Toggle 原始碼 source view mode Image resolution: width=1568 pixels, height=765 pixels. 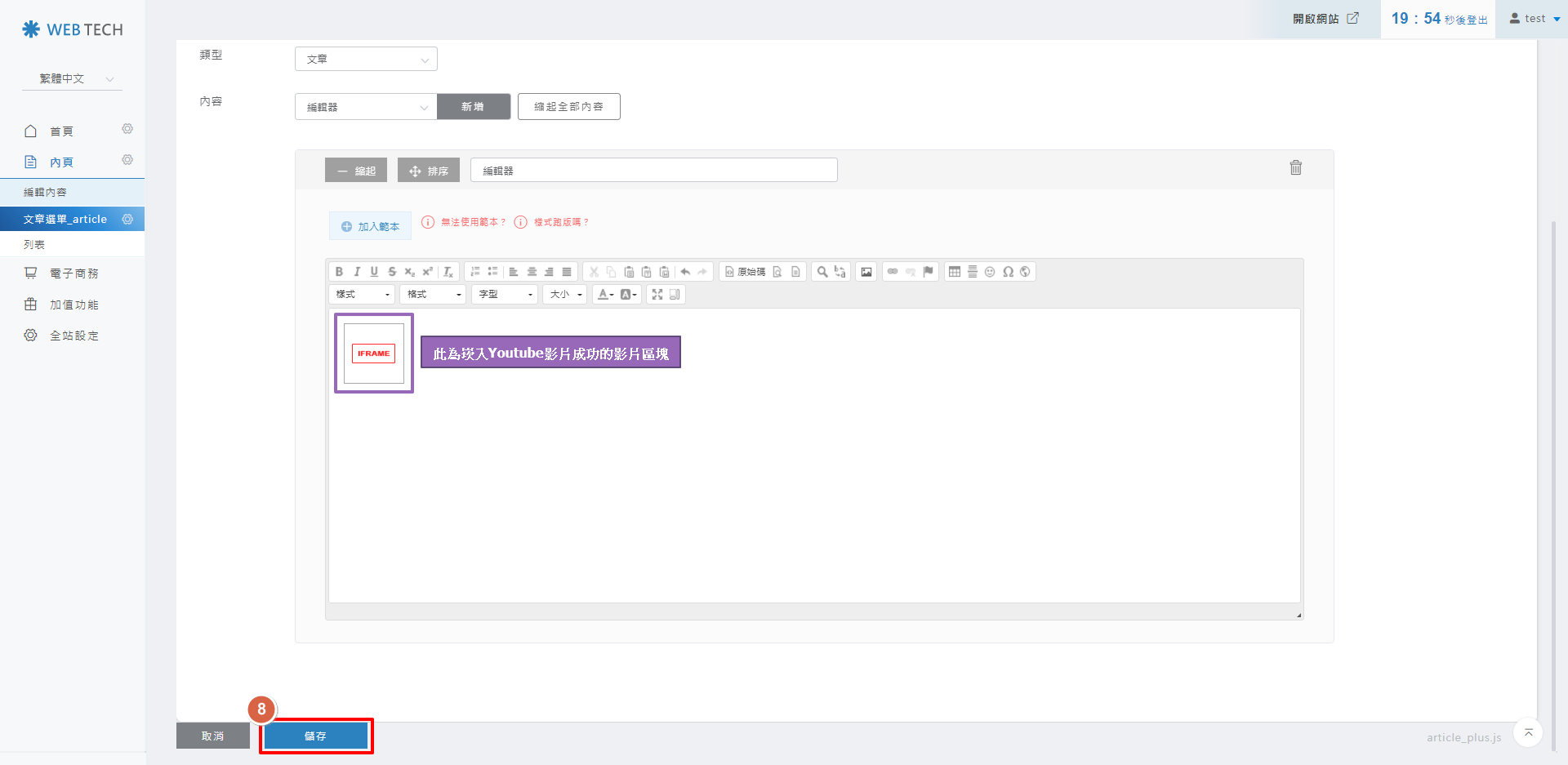745,272
